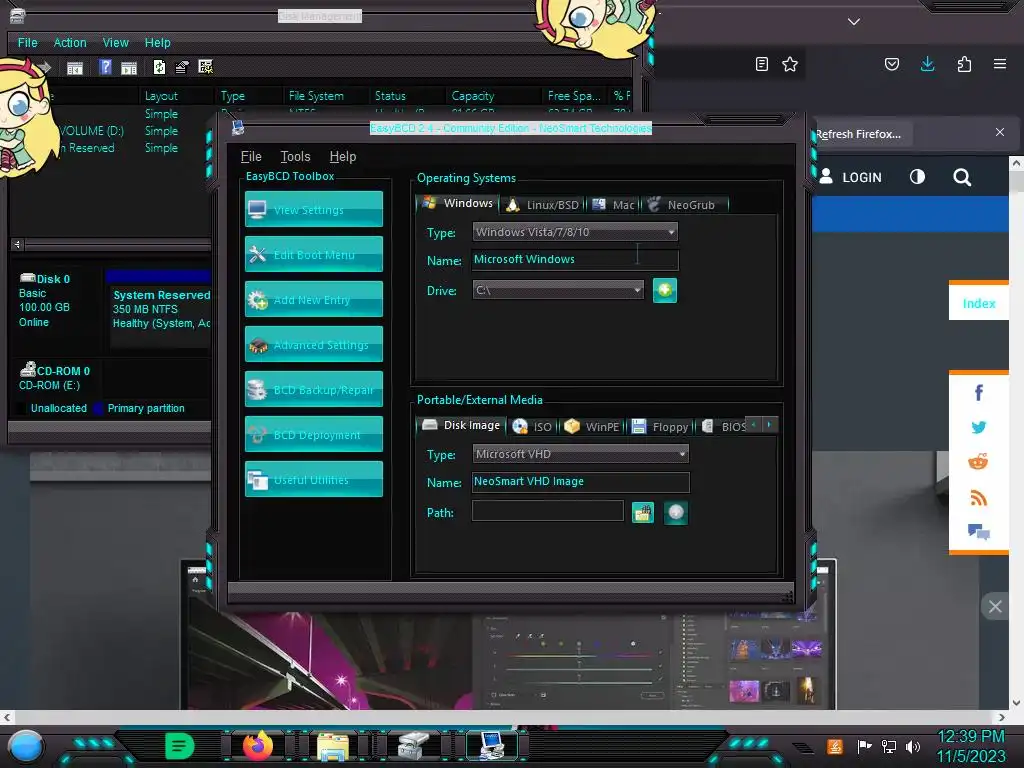
Task: Click the disk list settings icon in Disk Management toolbar
Action: coord(206,67)
